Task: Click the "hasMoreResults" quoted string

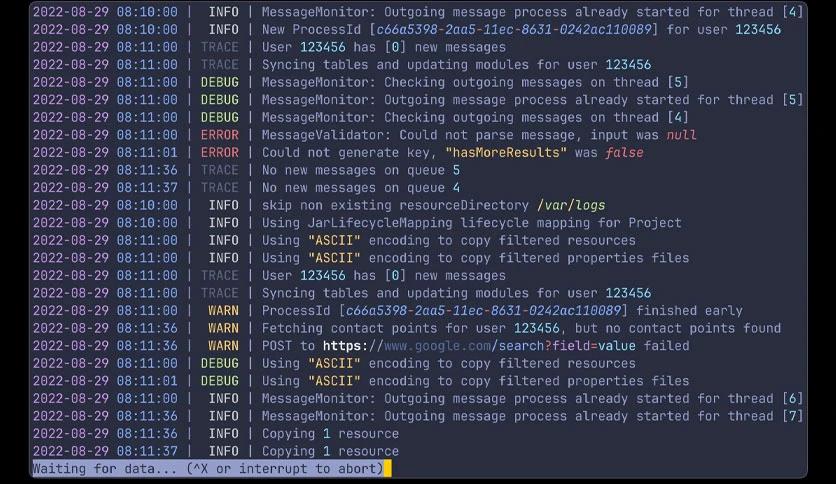Action: tap(506, 152)
